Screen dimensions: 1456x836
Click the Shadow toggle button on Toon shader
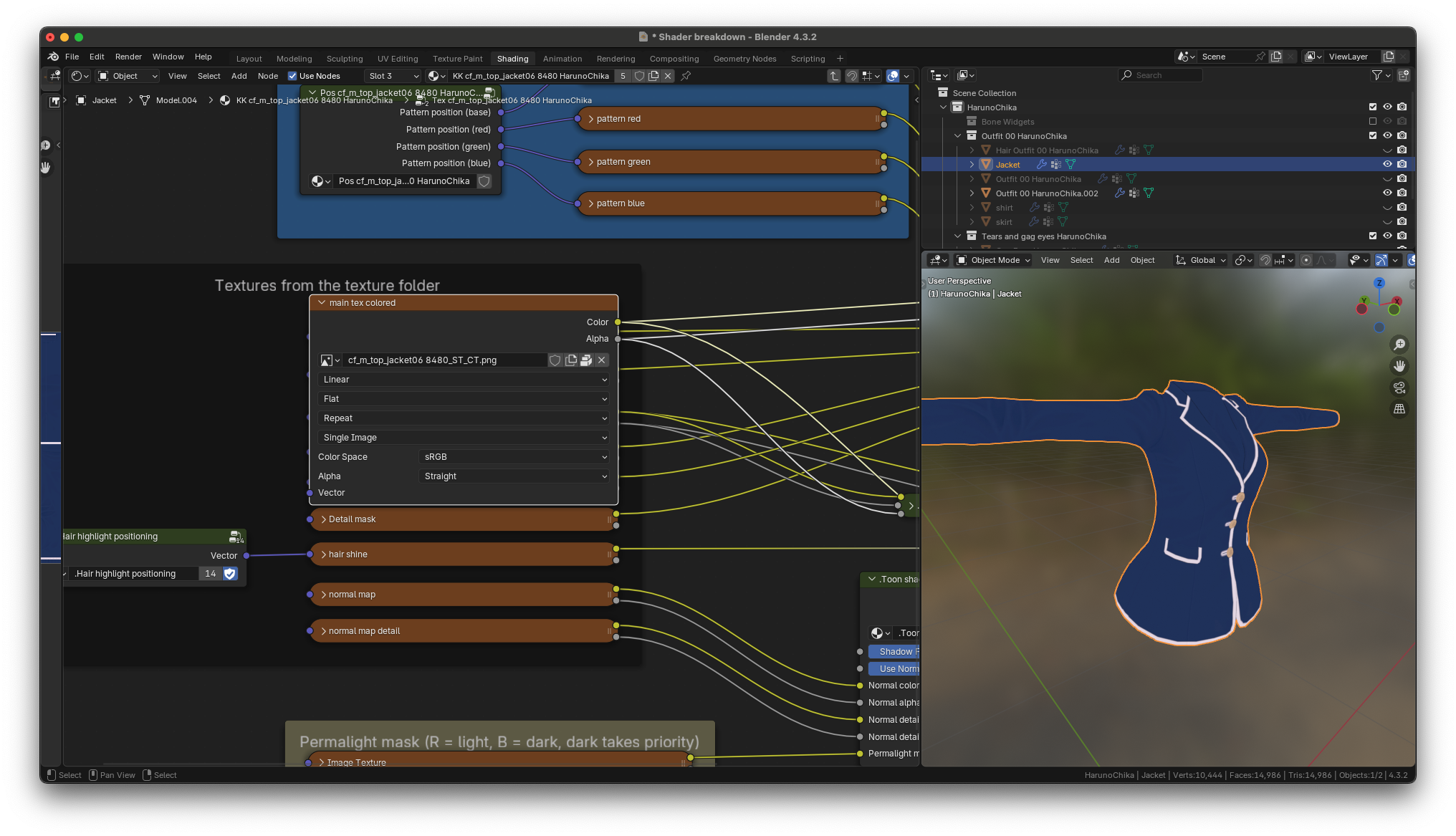pyautogui.click(x=894, y=652)
